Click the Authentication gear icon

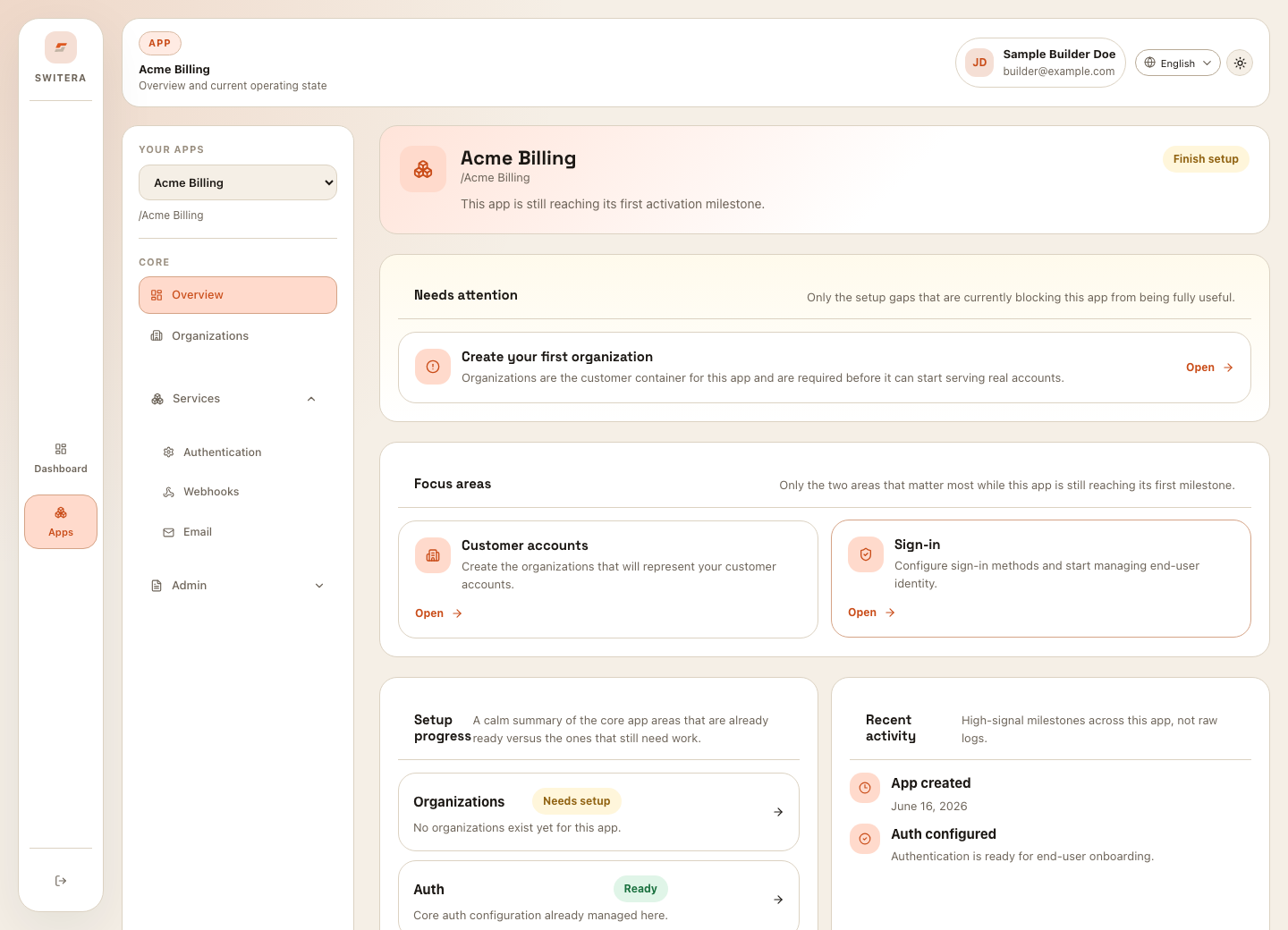pyautogui.click(x=168, y=452)
